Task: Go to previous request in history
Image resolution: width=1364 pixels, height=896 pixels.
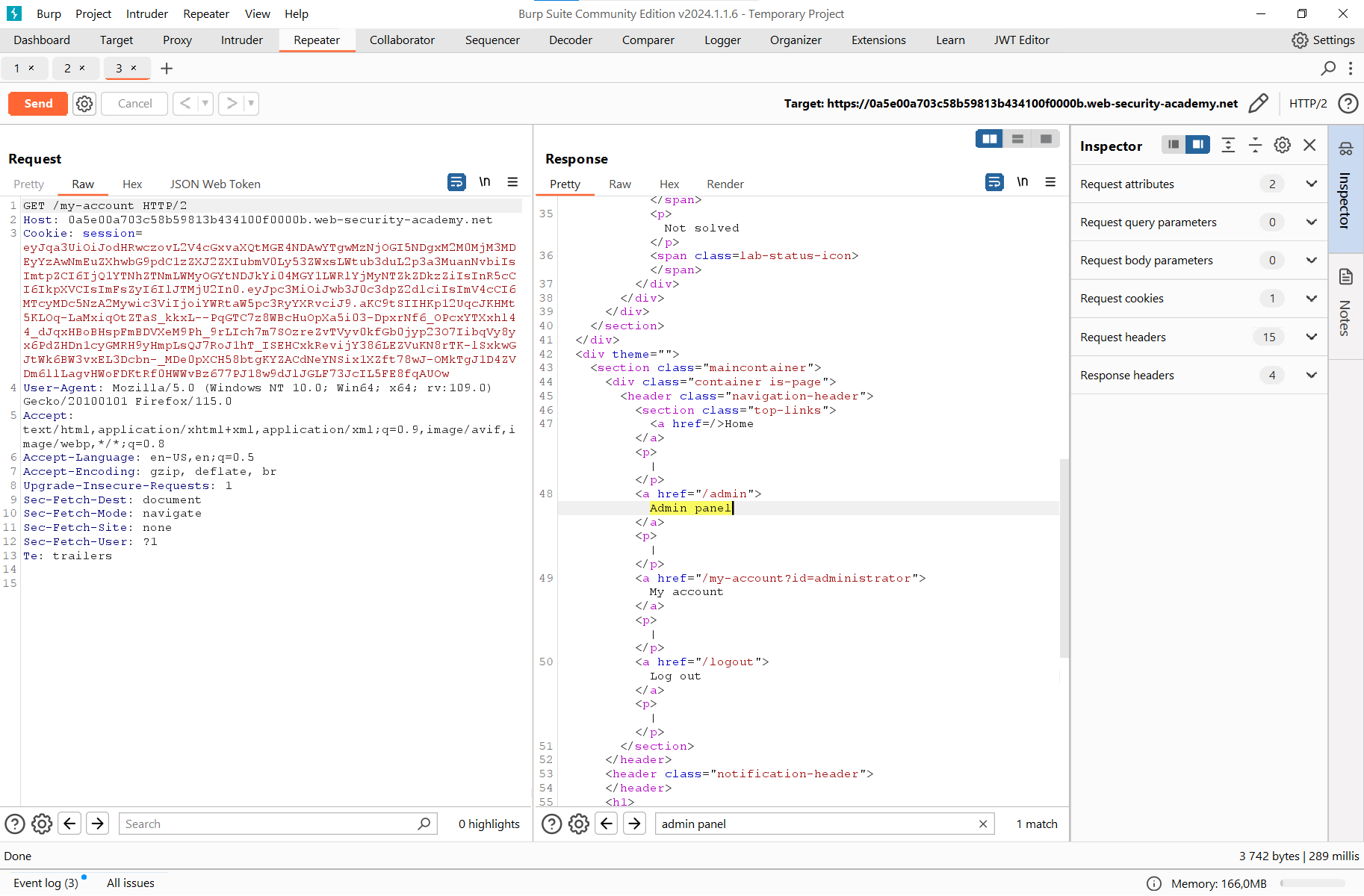Action: coord(185,103)
